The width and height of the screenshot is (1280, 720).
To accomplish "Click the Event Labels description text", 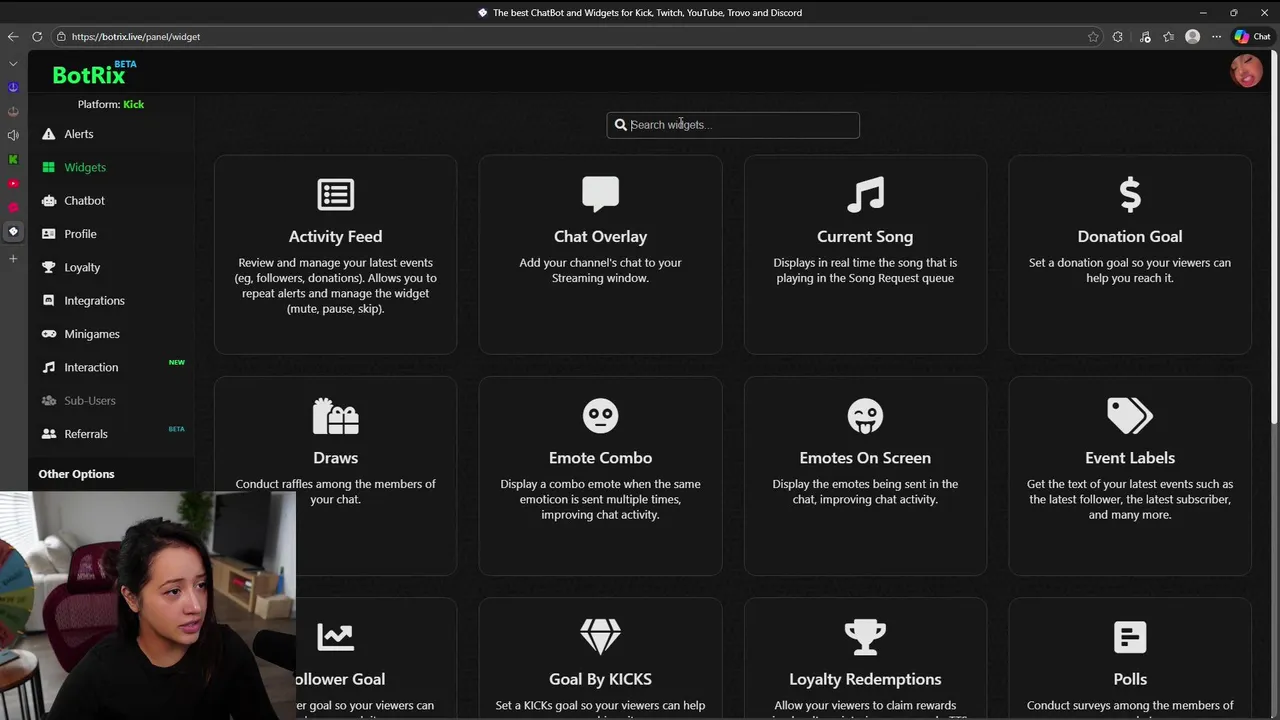I will click(x=1130, y=499).
